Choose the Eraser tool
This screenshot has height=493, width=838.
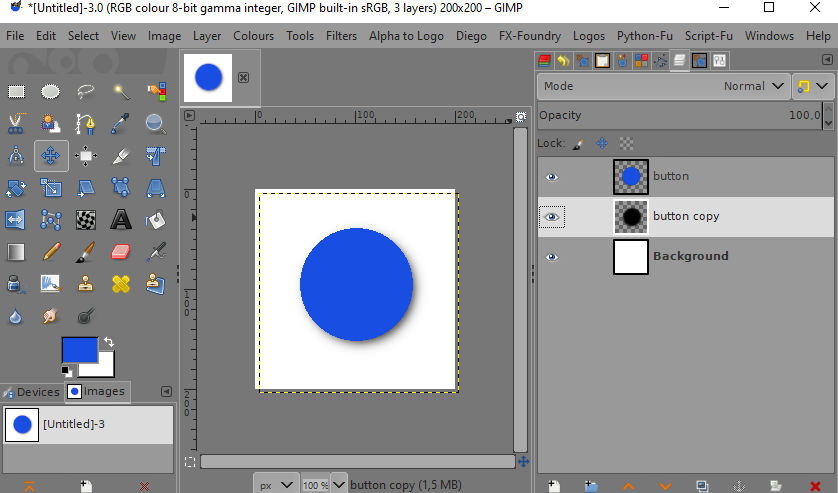(121, 251)
